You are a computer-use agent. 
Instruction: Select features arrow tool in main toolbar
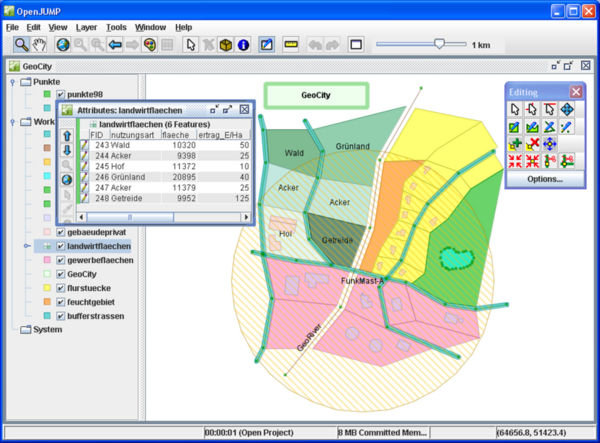191,45
